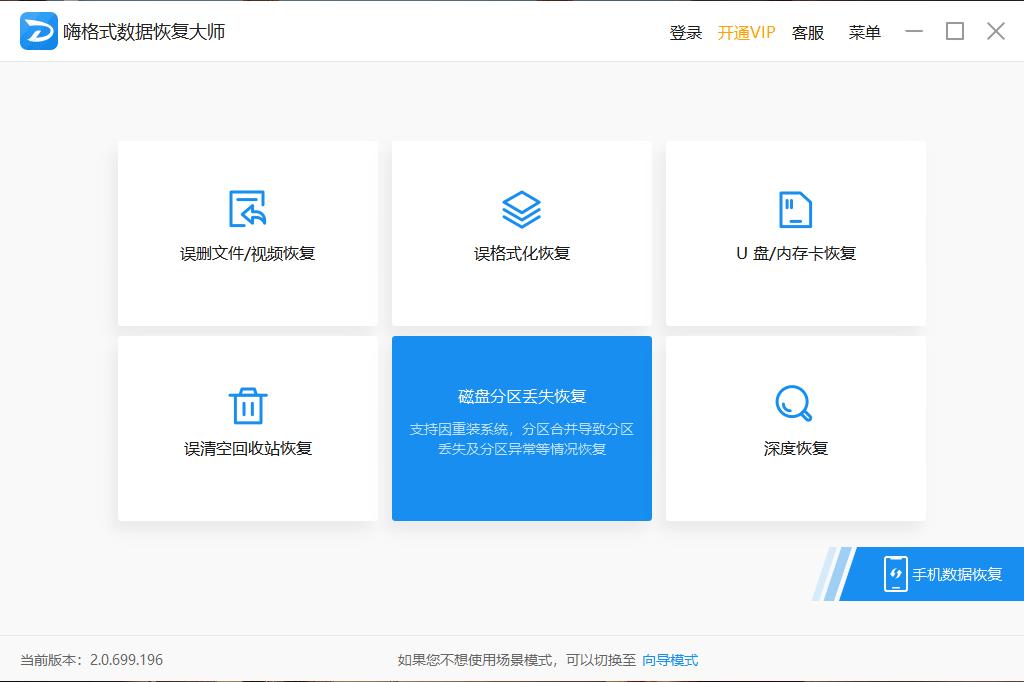
Task: Start 深度恢复 deep recovery mode
Action: pos(795,429)
